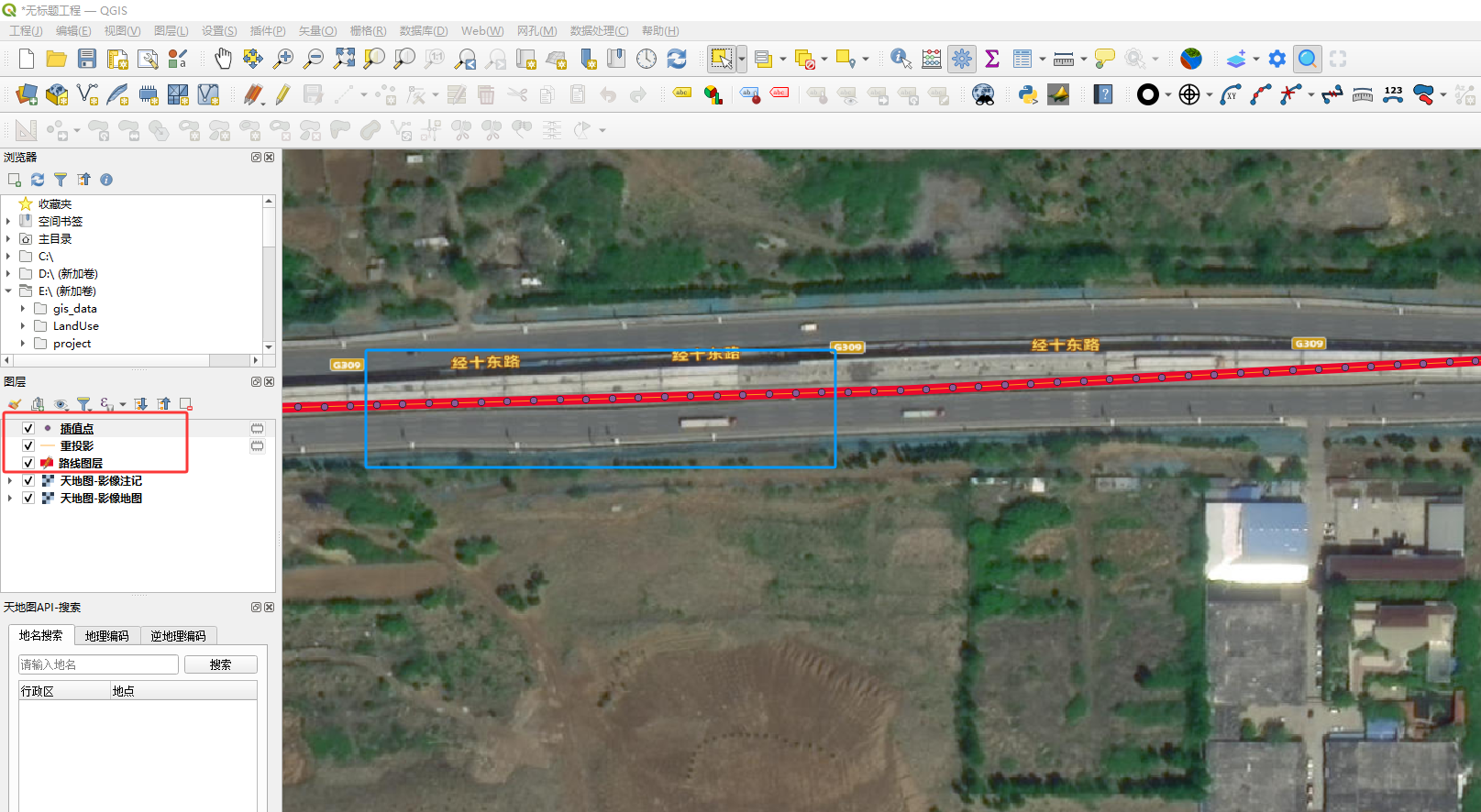Open the map tips speech bubble
Image resolution: width=1481 pixels, height=812 pixels.
pyautogui.click(x=1105, y=59)
